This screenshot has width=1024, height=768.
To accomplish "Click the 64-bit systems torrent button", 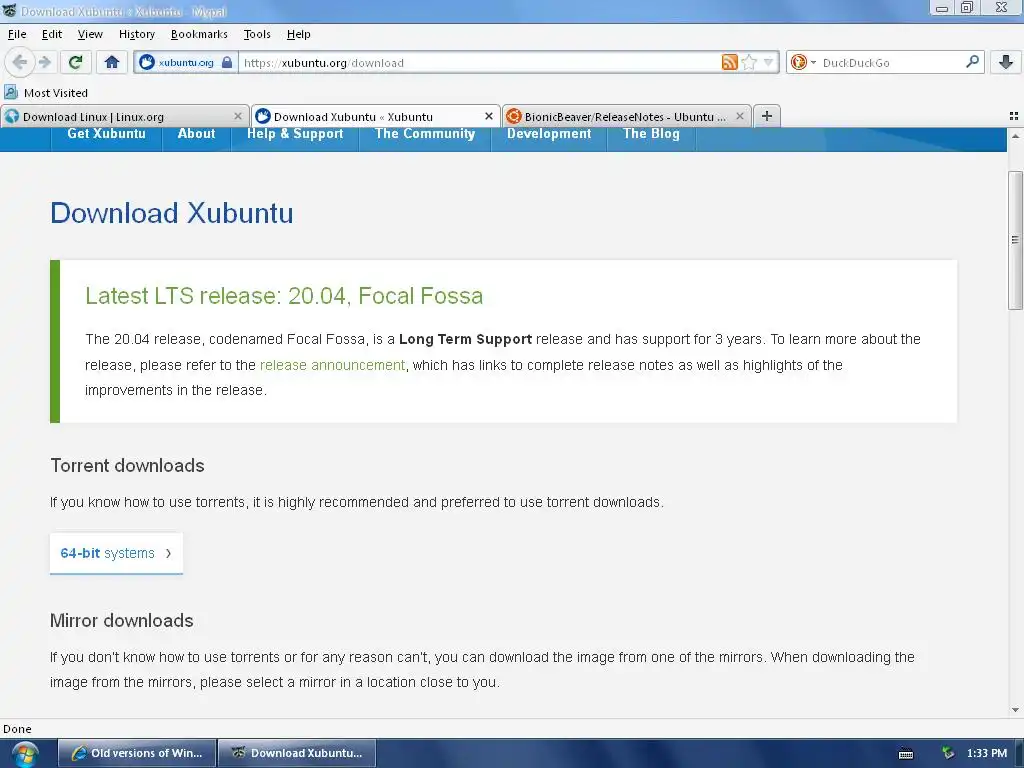I will 116,553.
